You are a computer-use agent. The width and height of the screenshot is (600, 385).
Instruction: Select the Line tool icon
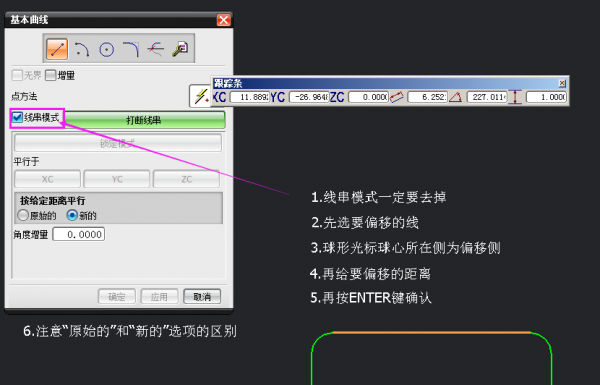tap(57, 49)
